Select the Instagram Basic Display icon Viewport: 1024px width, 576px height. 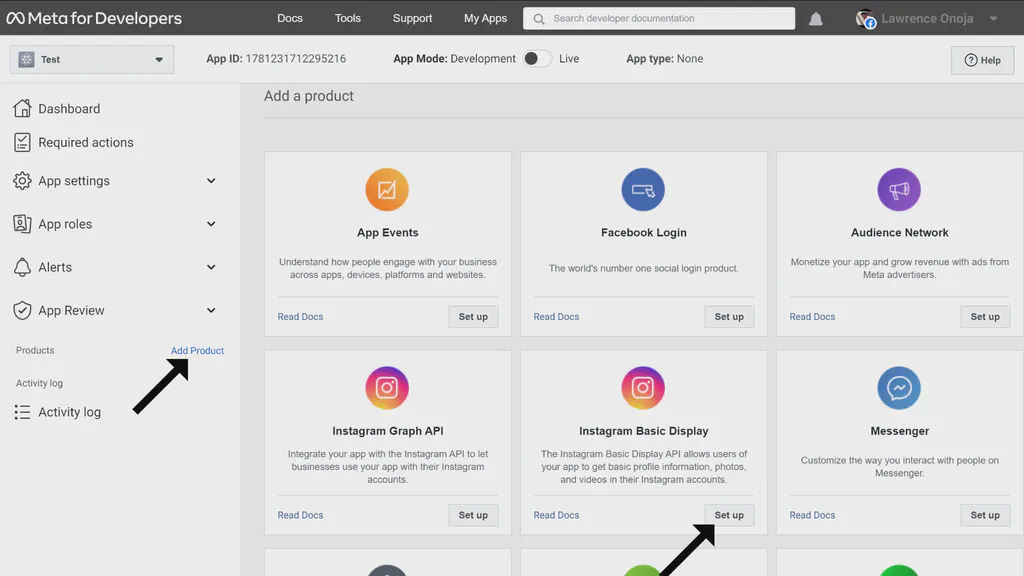(643, 388)
